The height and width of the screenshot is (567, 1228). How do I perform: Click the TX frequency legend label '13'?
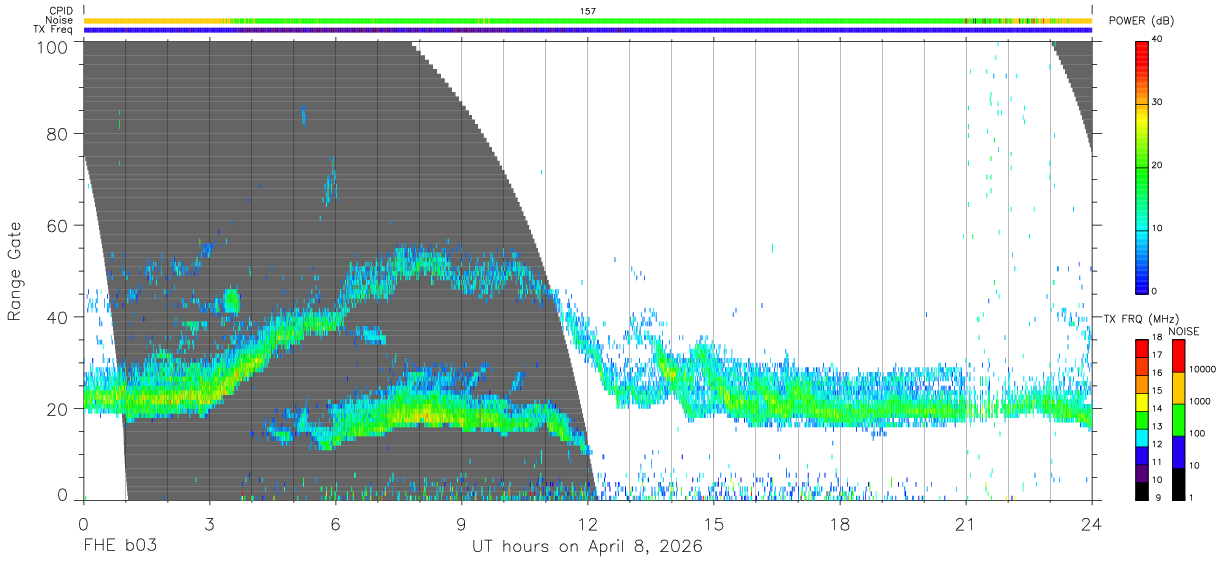pyautogui.click(x=1157, y=427)
